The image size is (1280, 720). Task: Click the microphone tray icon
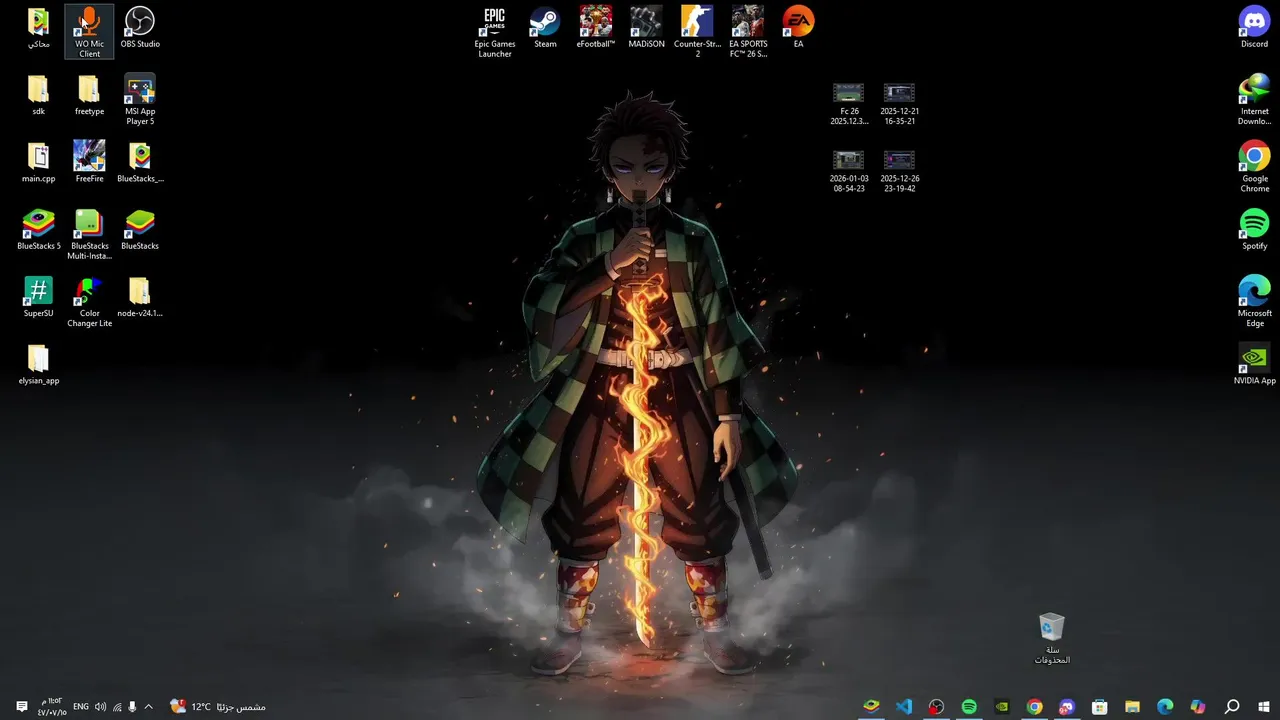[x=132, y=707]
